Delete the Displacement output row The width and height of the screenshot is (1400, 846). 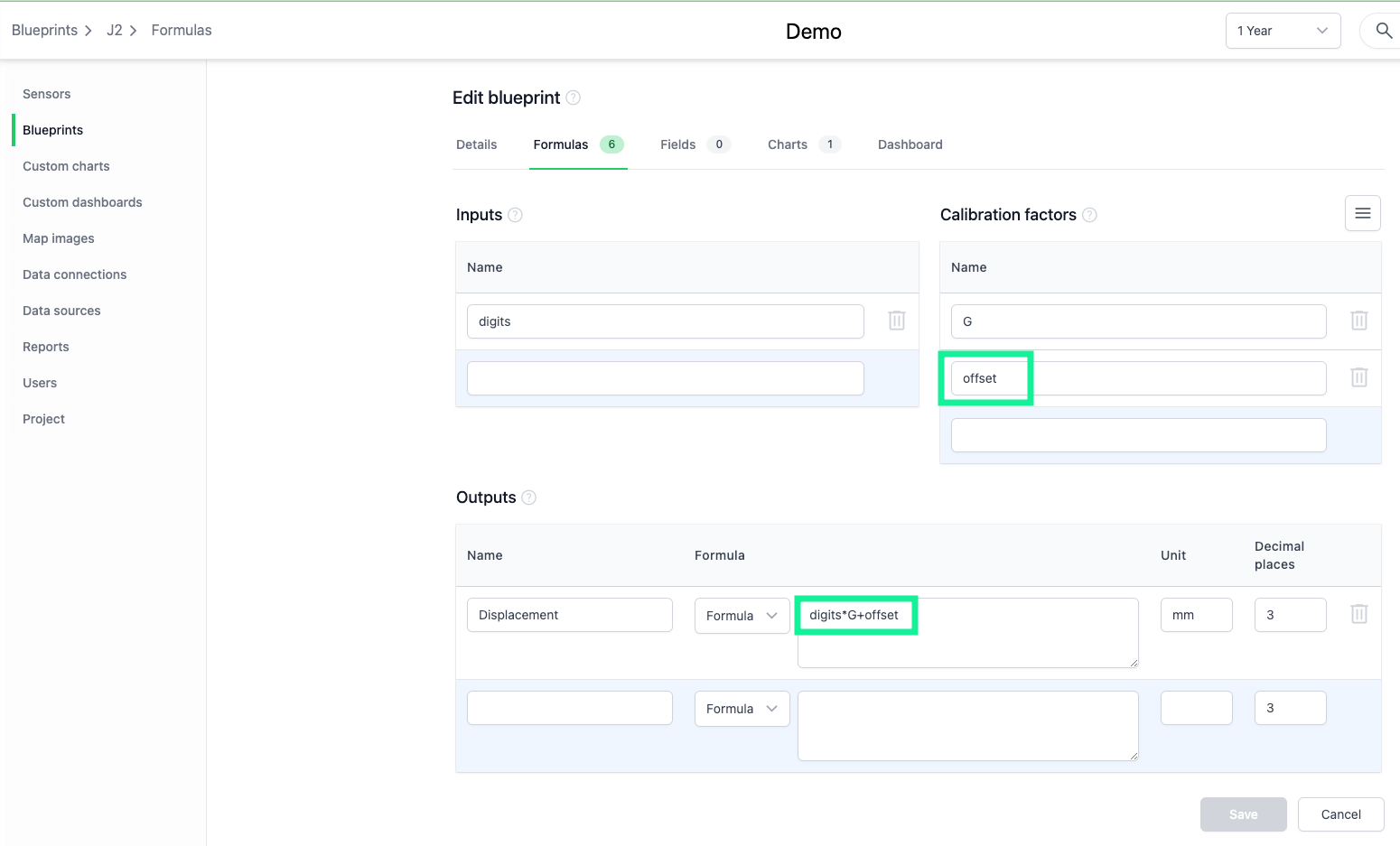[1358, 614]
